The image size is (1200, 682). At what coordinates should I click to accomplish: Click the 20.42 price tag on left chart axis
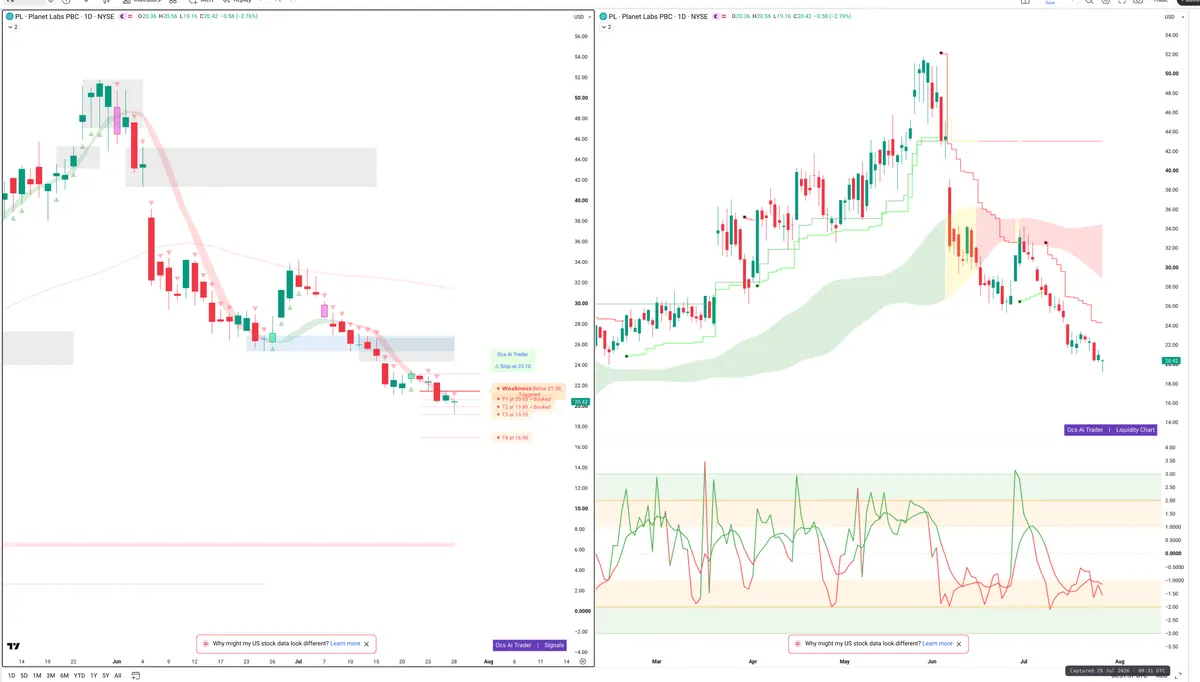click(x=579, y=402)
